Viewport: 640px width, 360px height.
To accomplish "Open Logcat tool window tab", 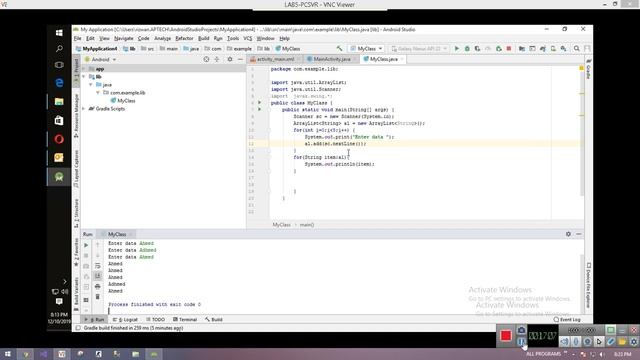I will (x=126, y=320).
